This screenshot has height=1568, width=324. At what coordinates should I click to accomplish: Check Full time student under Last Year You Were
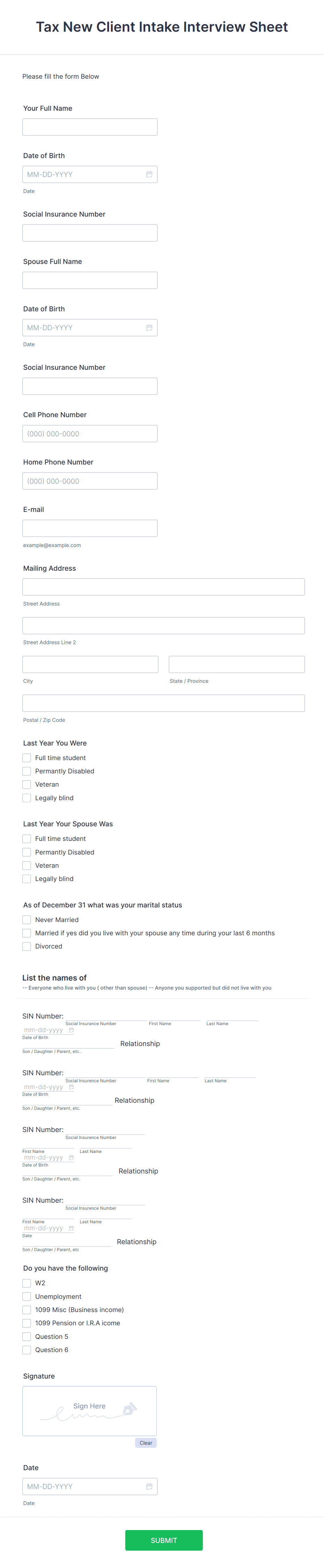click(26, 757)
